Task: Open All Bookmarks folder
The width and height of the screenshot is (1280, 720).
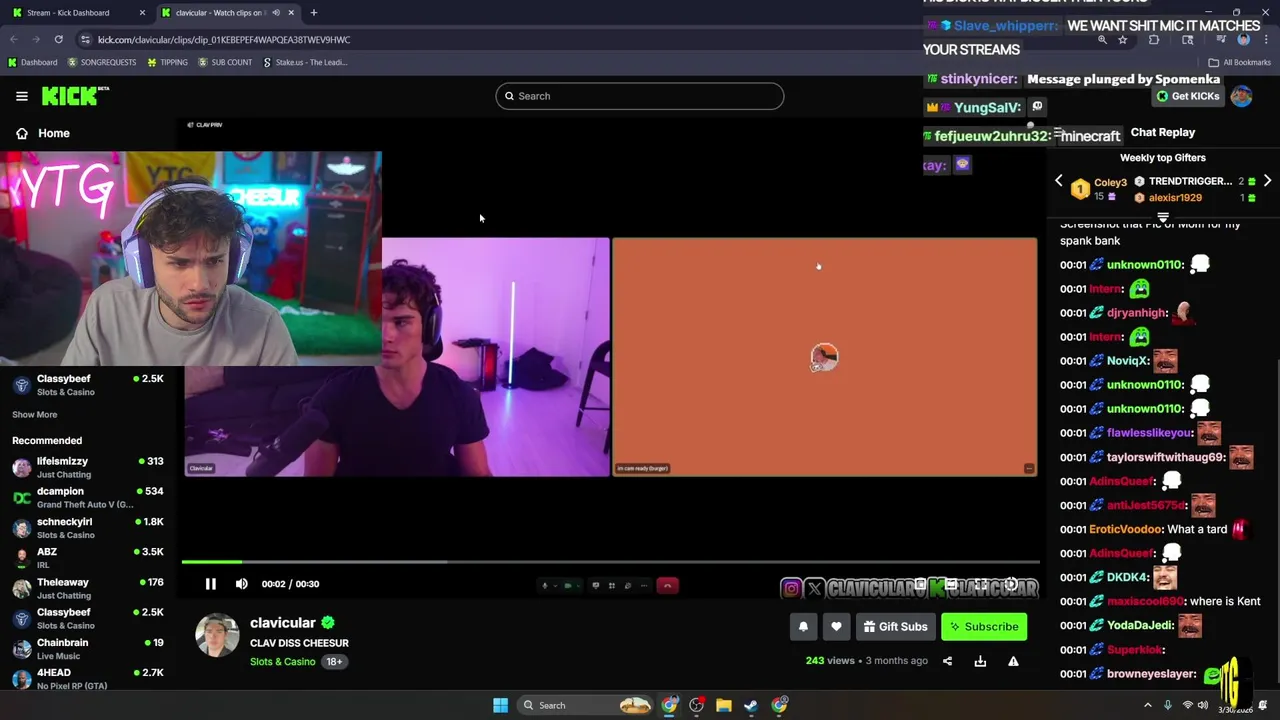Action: pos(1240,62)
